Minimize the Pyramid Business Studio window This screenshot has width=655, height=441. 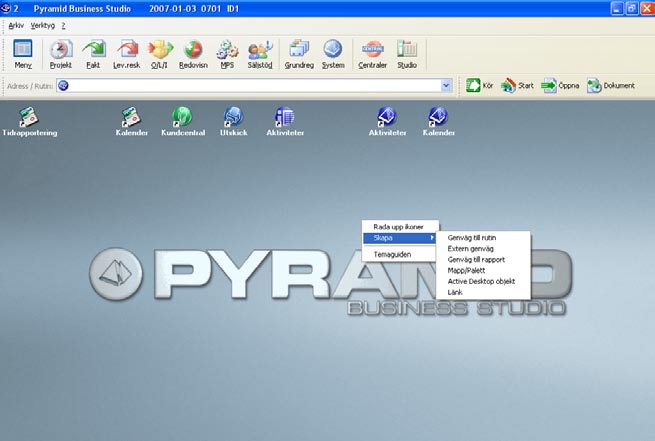(617, 8)
